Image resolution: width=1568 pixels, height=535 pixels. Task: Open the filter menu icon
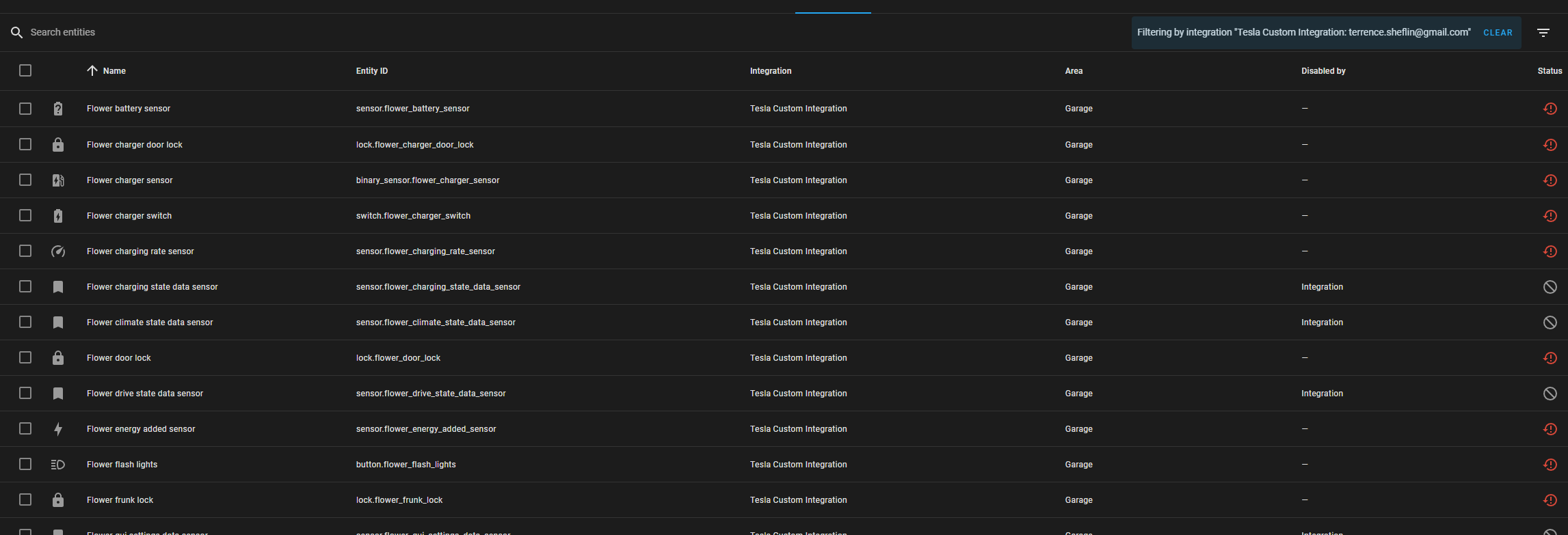tap(1543, 32)
